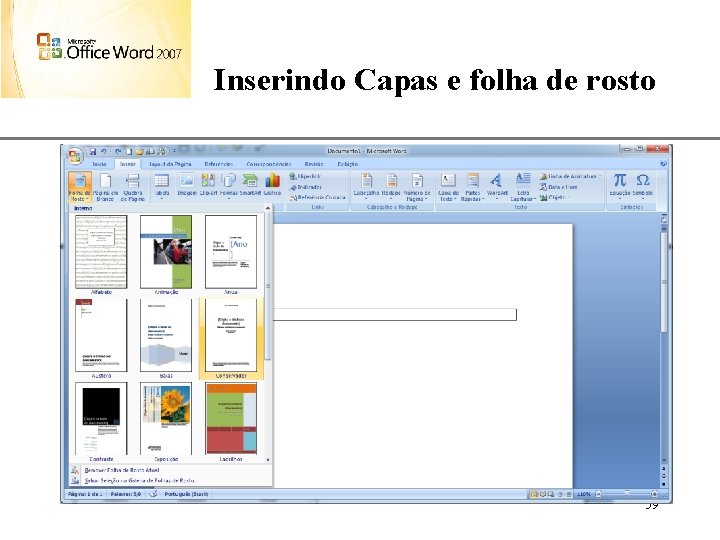Image resolution: width=720 pixels, height=540 pixels.
Task: Choose the Animação cover page thumbnail
Action: coord(166,252)
